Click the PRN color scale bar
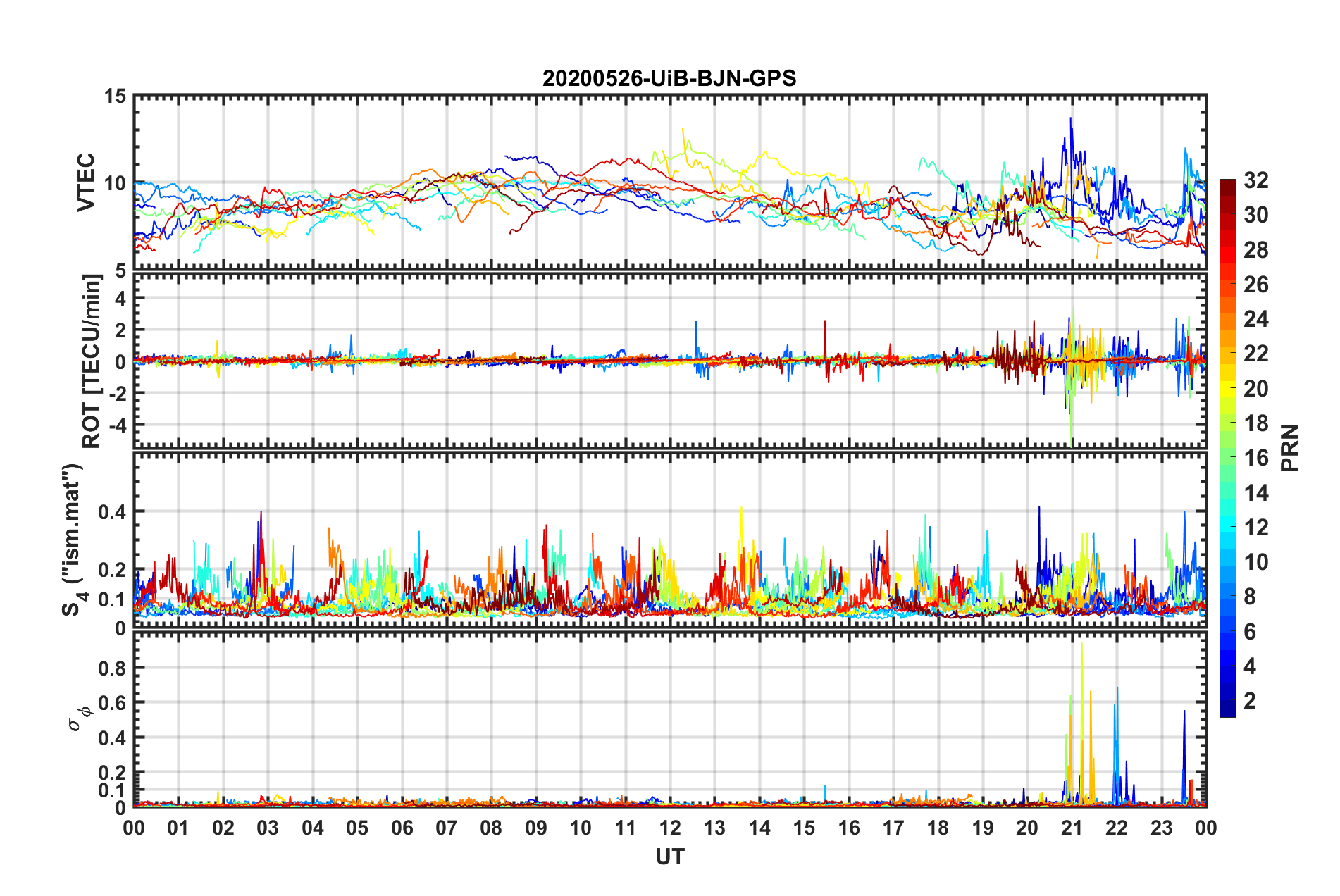The width and height of the screenshot is (1340, 896). 1228,448
